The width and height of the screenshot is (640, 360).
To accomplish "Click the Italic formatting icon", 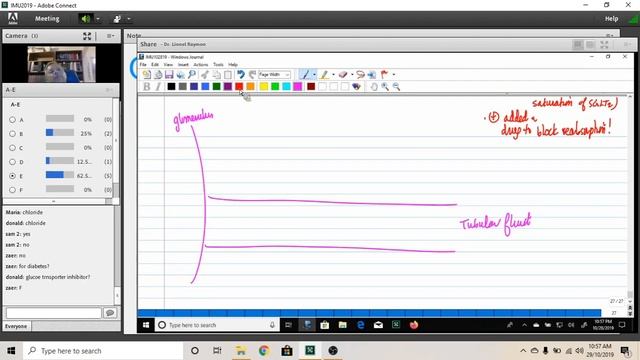I will click(x=158, y=86).
